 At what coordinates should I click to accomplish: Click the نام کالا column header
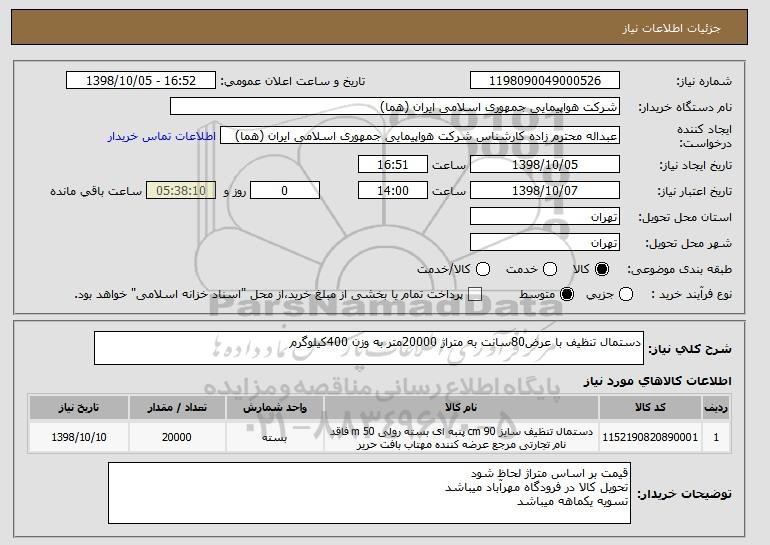[x=462, y=408]
